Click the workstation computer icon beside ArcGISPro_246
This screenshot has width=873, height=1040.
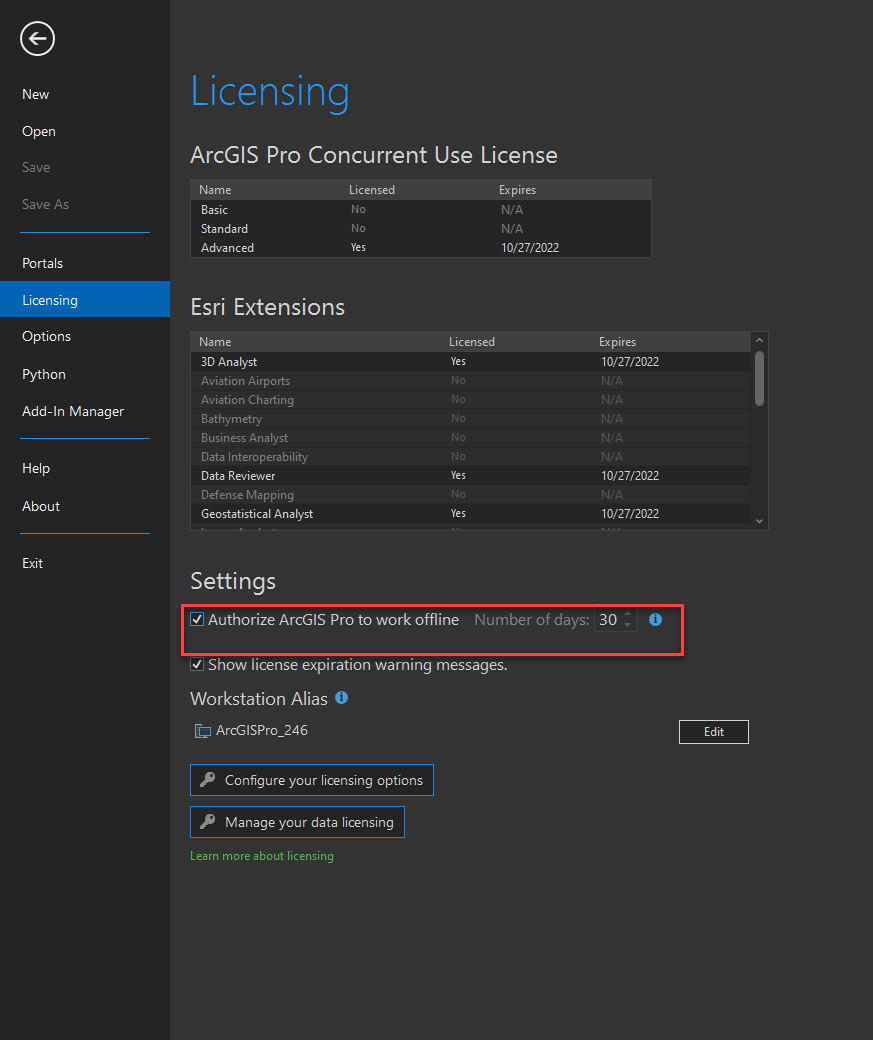tap(202, 731)
